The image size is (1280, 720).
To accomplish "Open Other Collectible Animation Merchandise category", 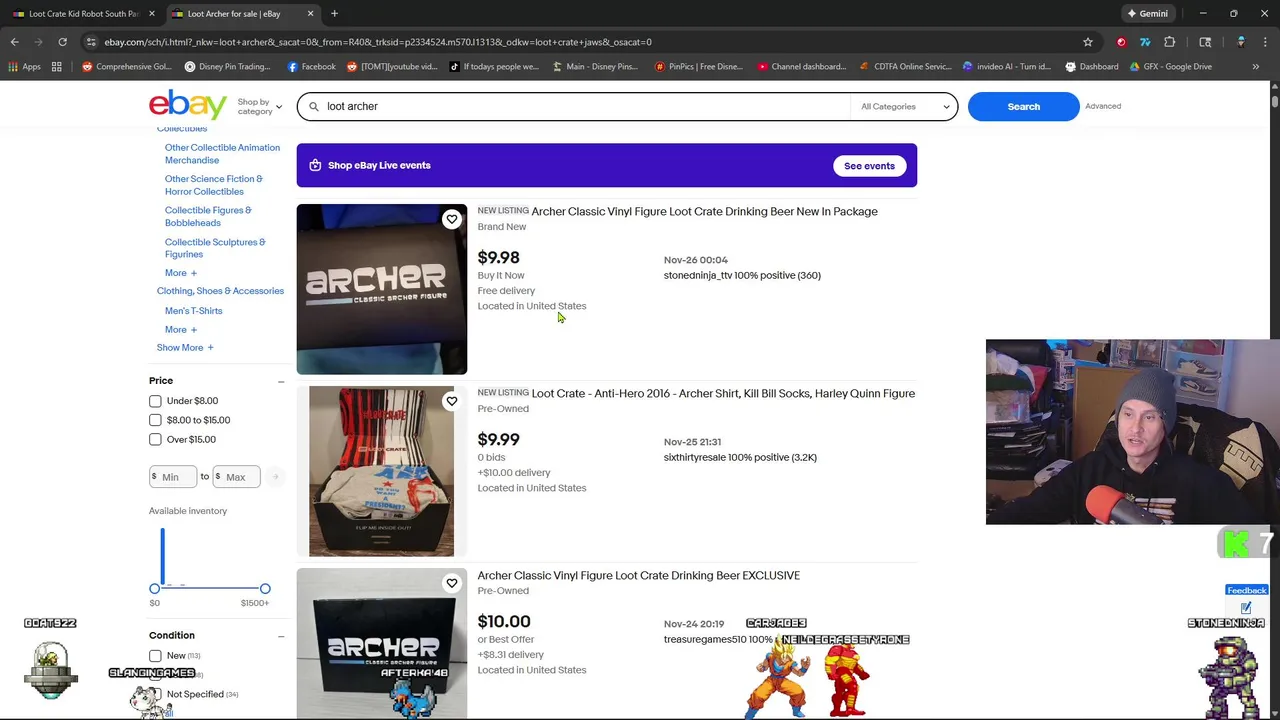I will tap(222, 154).
